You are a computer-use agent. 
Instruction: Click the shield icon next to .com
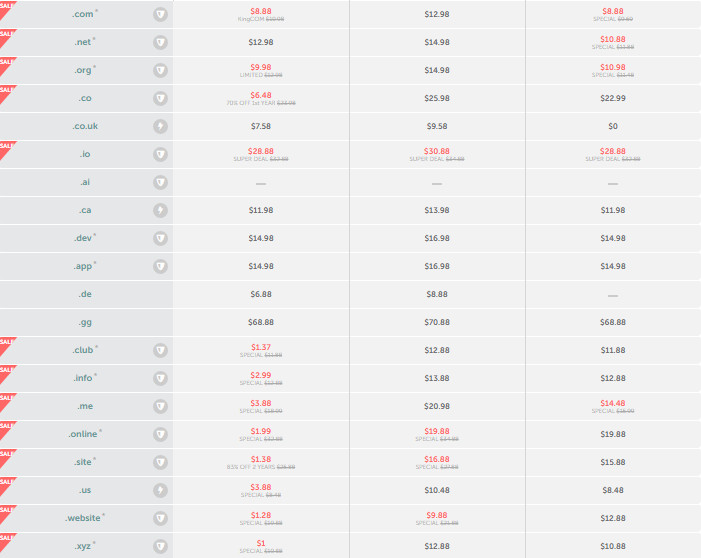coord(160,14)
